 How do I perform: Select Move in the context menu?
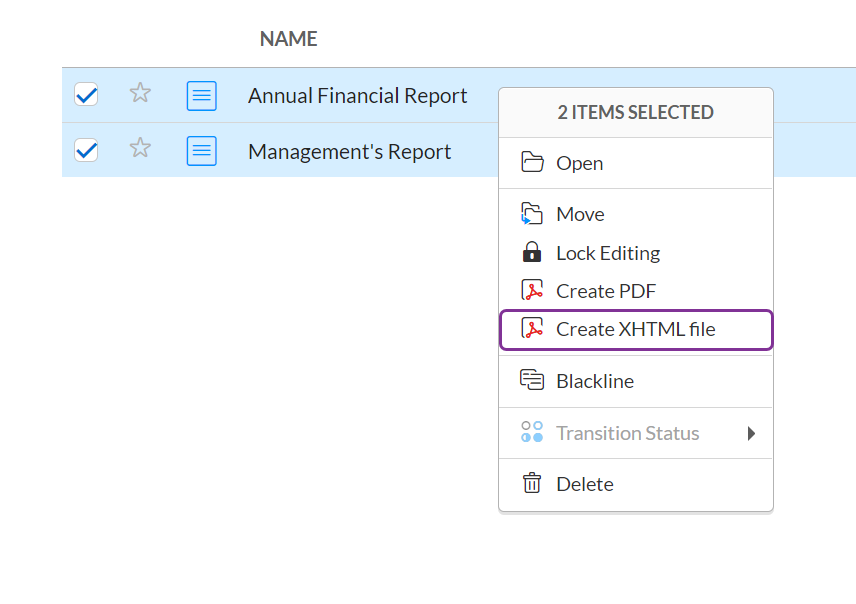(580, 214)
